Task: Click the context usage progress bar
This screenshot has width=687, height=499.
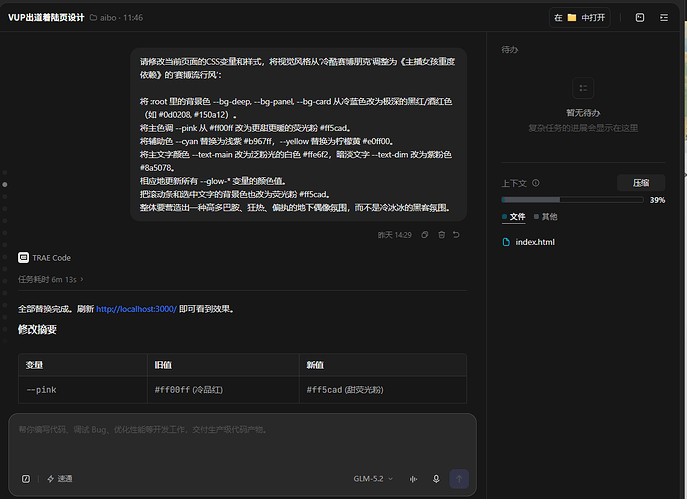Action: coord(572,200)
